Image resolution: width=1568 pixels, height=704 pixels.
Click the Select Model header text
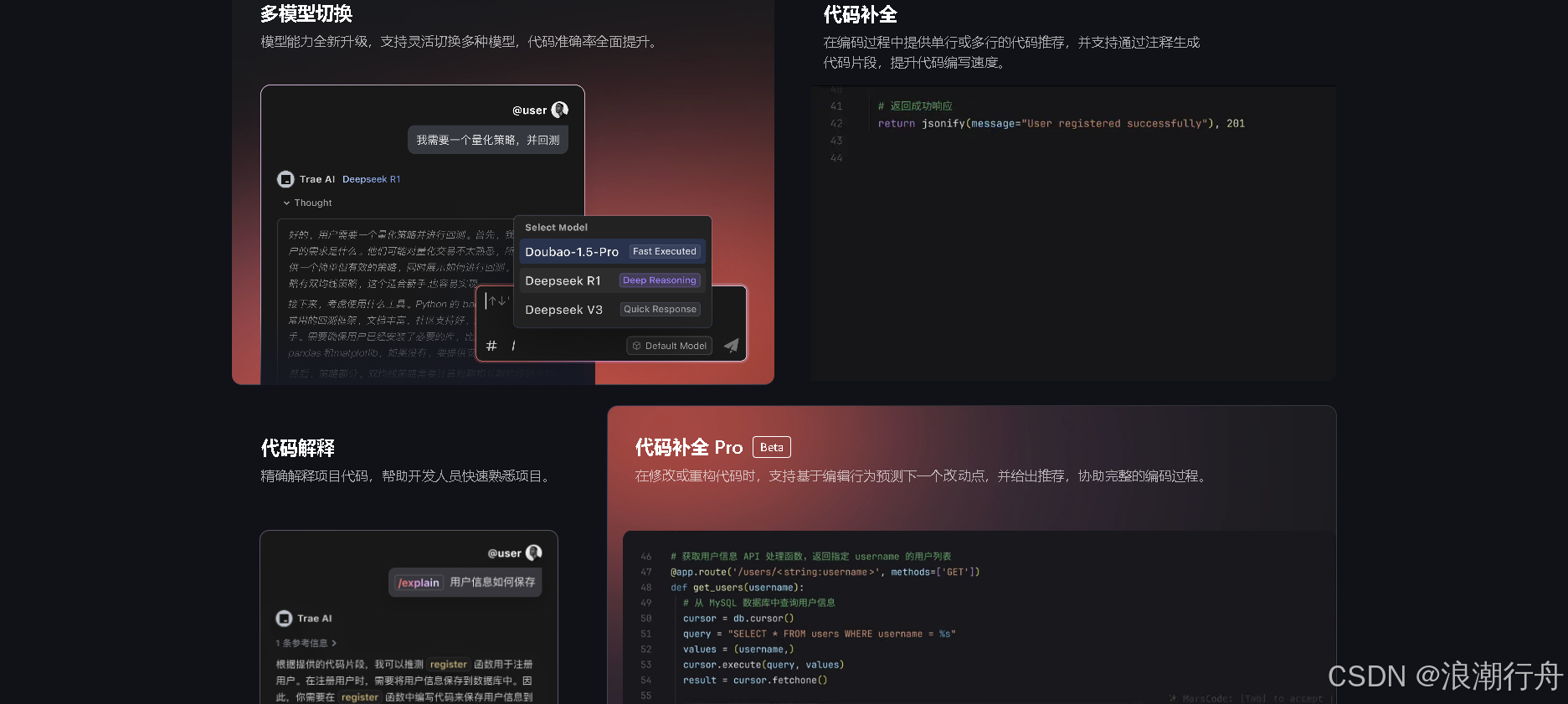pos(556,228)
